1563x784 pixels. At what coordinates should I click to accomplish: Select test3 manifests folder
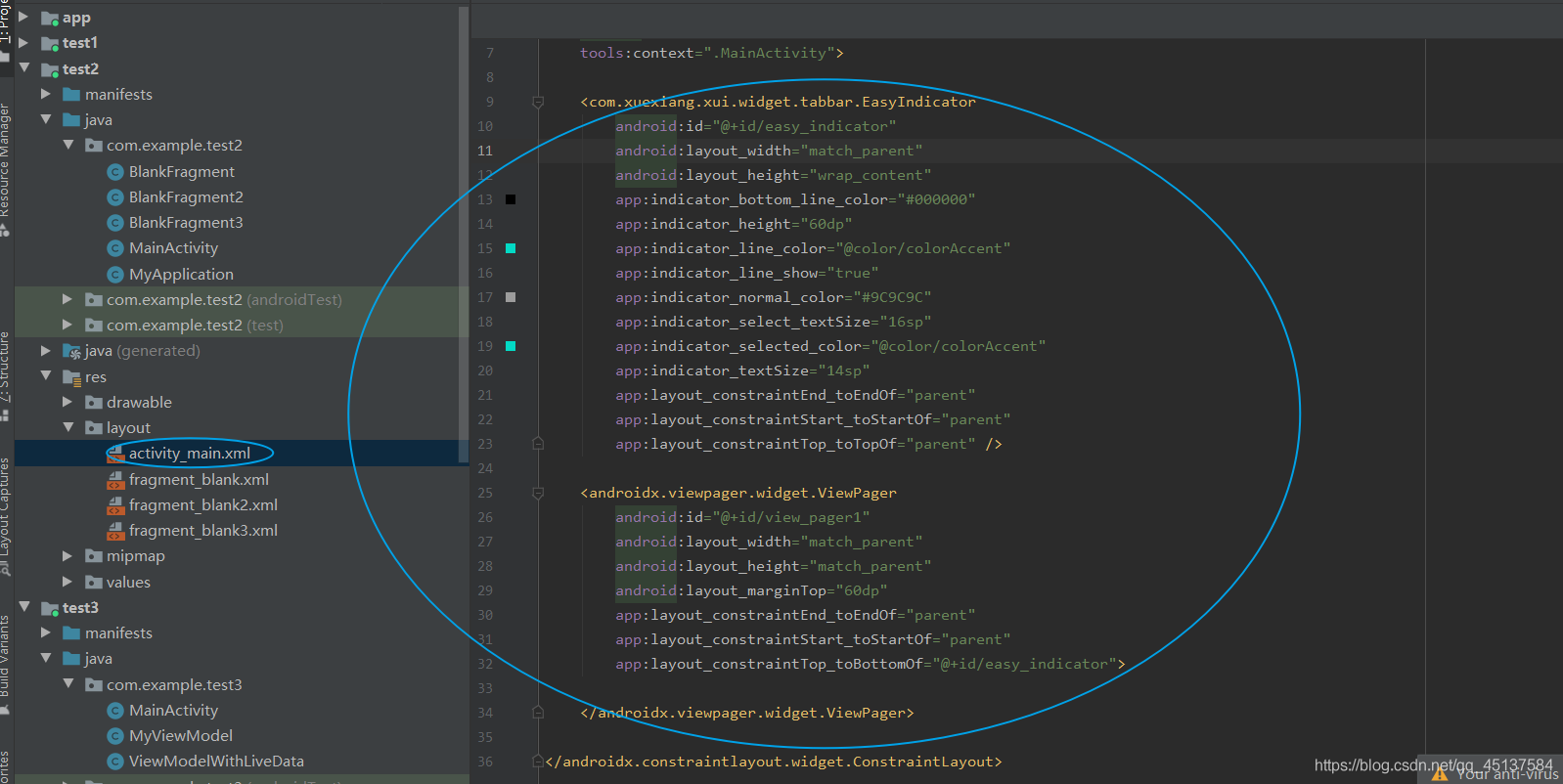[118, 632]
